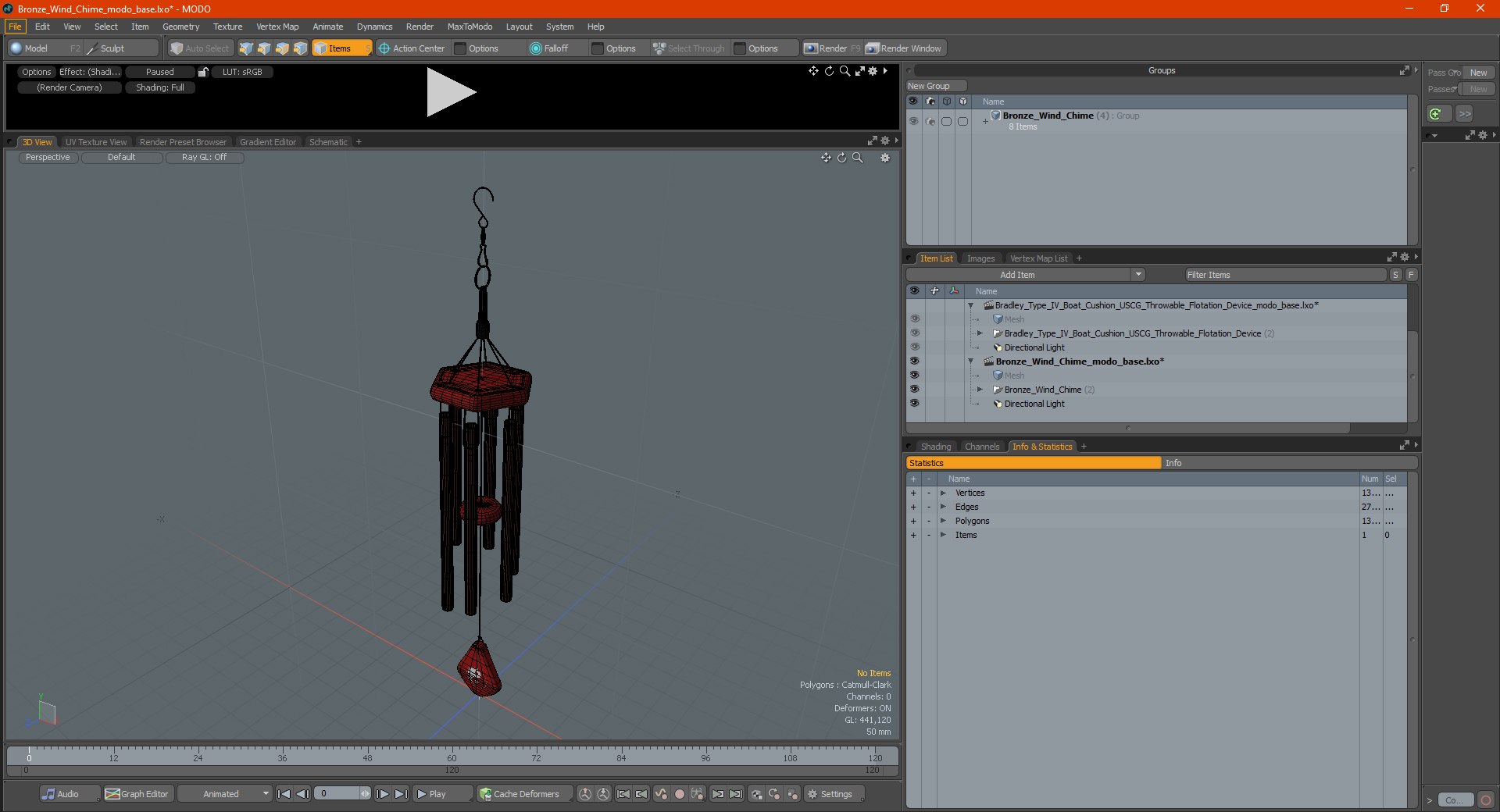Select Edges selection mode icon

coord(264,48)
